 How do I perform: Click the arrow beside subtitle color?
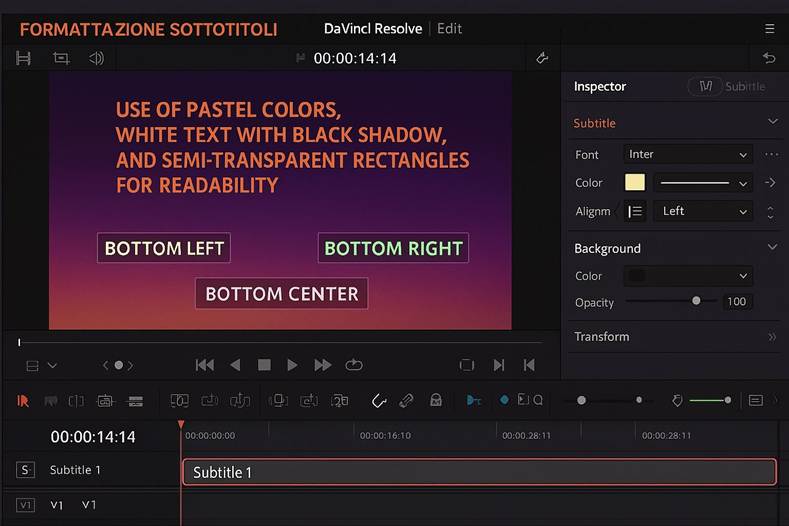(770, 182)
